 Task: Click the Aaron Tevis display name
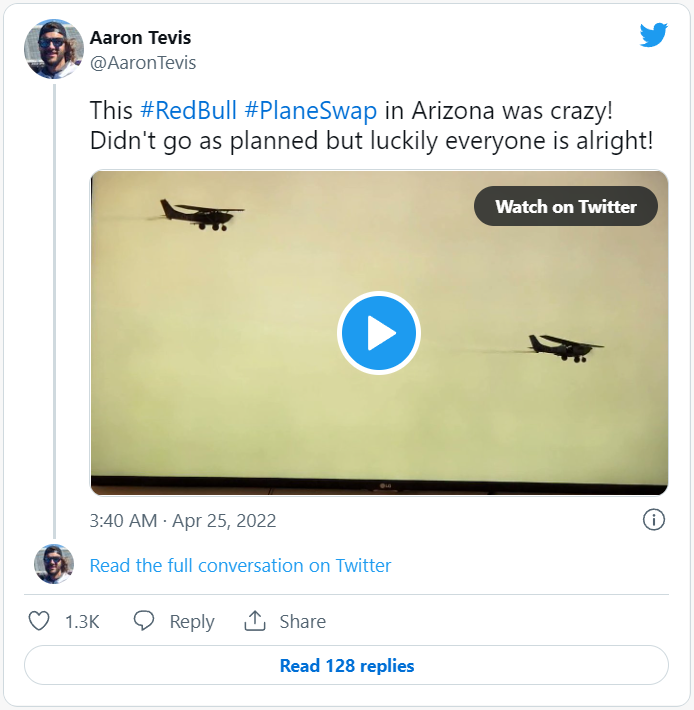[x=140, y=38]
